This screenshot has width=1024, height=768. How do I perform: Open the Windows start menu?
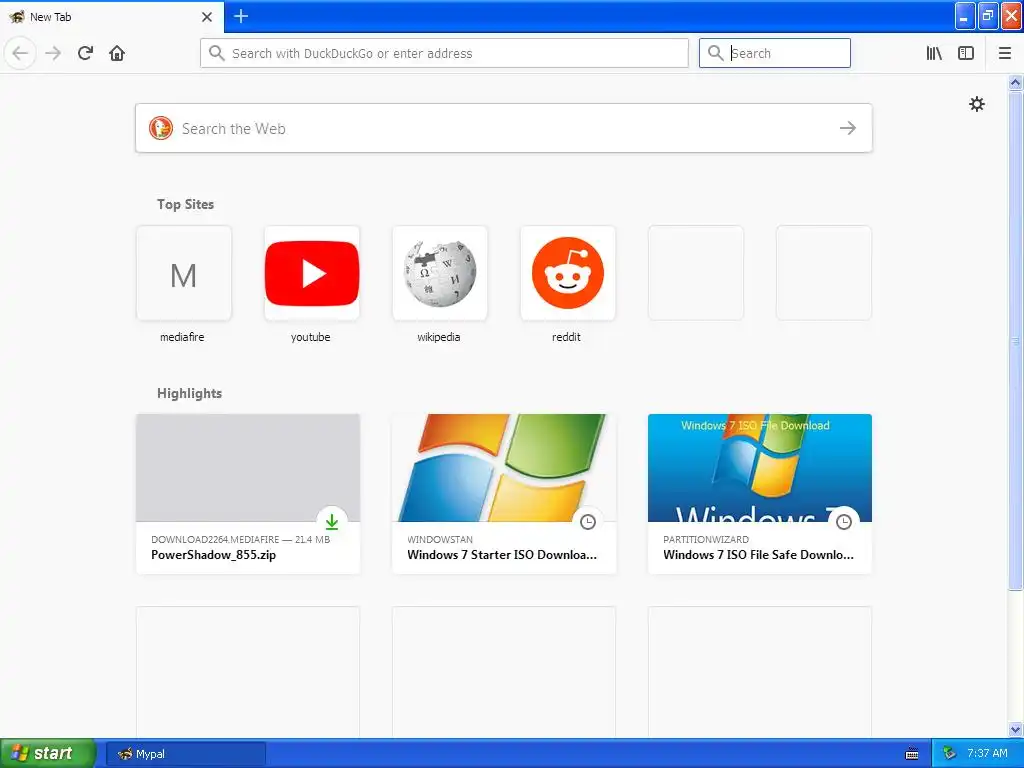pos(48,753)
